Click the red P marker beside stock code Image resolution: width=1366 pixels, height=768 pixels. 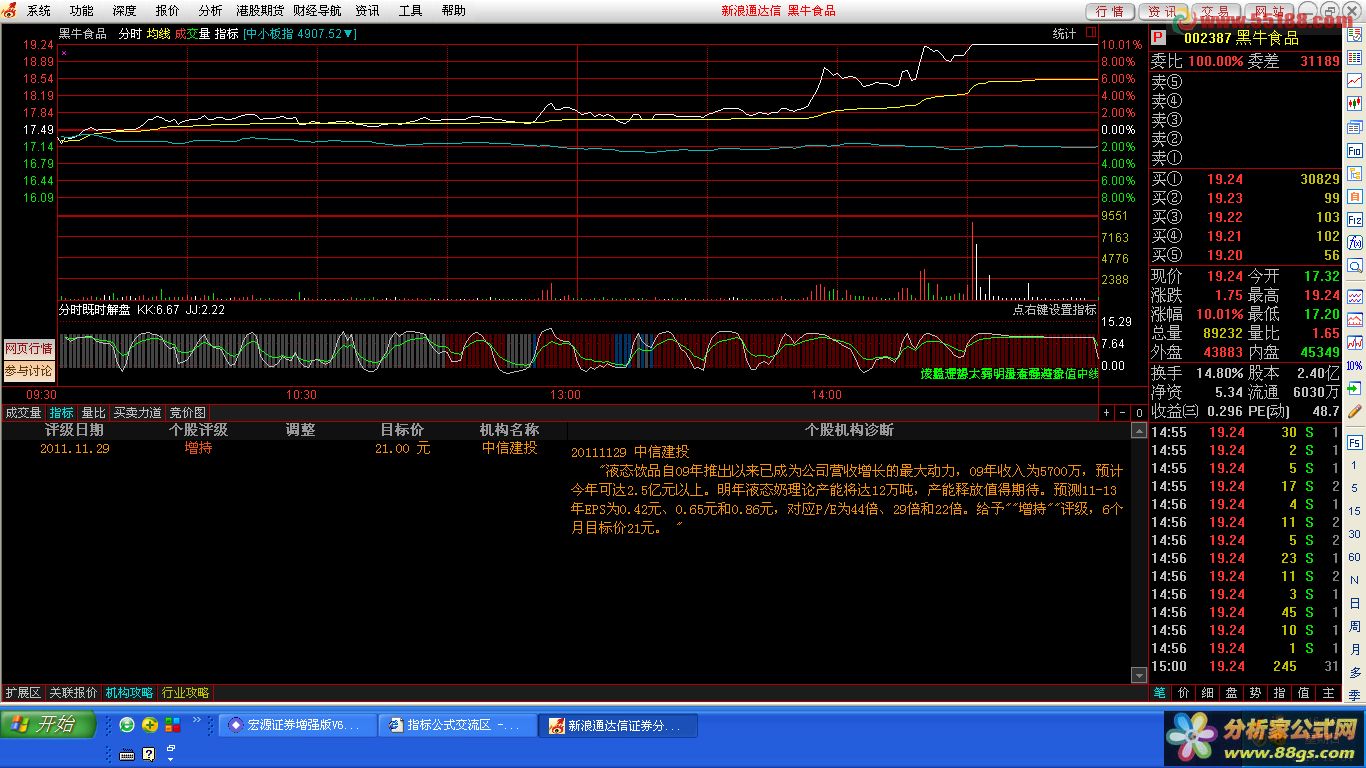[x=1158, y=37]
